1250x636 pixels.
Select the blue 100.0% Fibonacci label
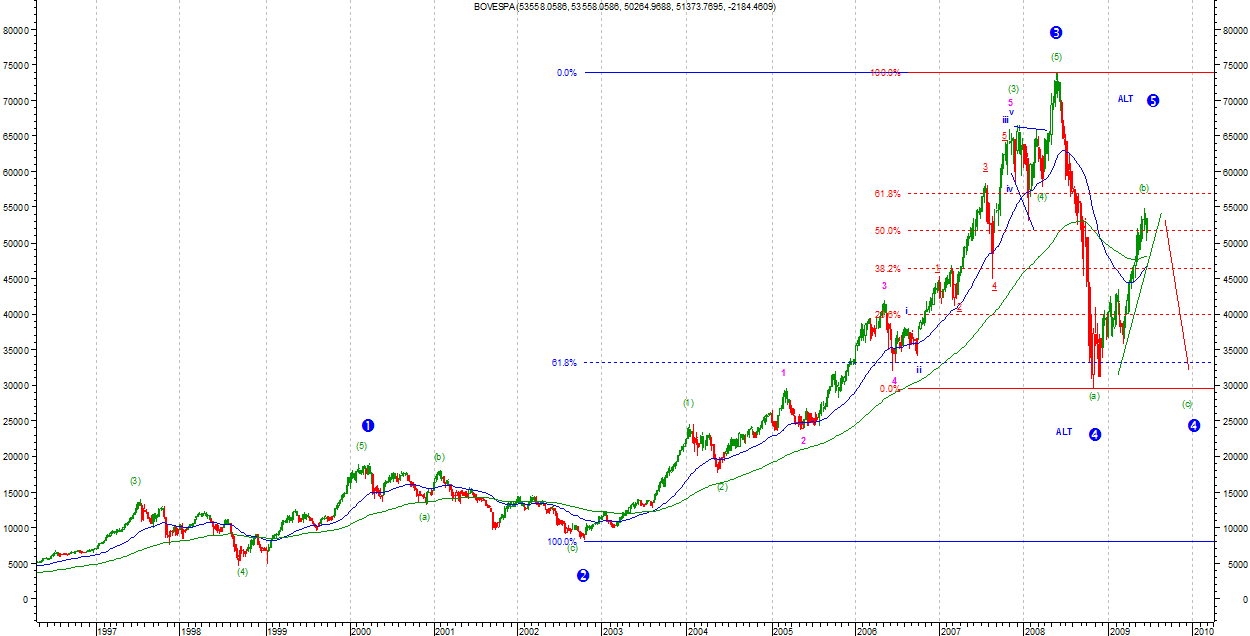pos(561,542)
